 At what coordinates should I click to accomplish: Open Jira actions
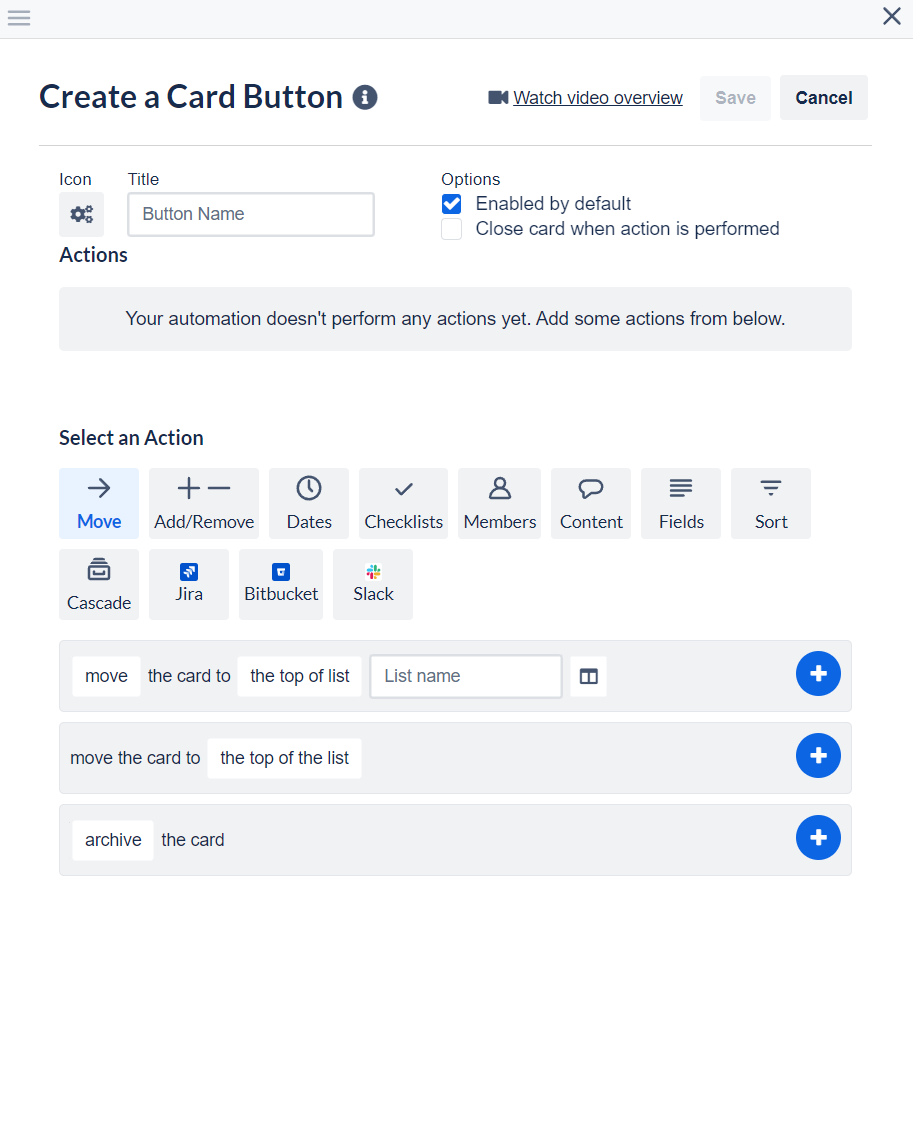189,583
